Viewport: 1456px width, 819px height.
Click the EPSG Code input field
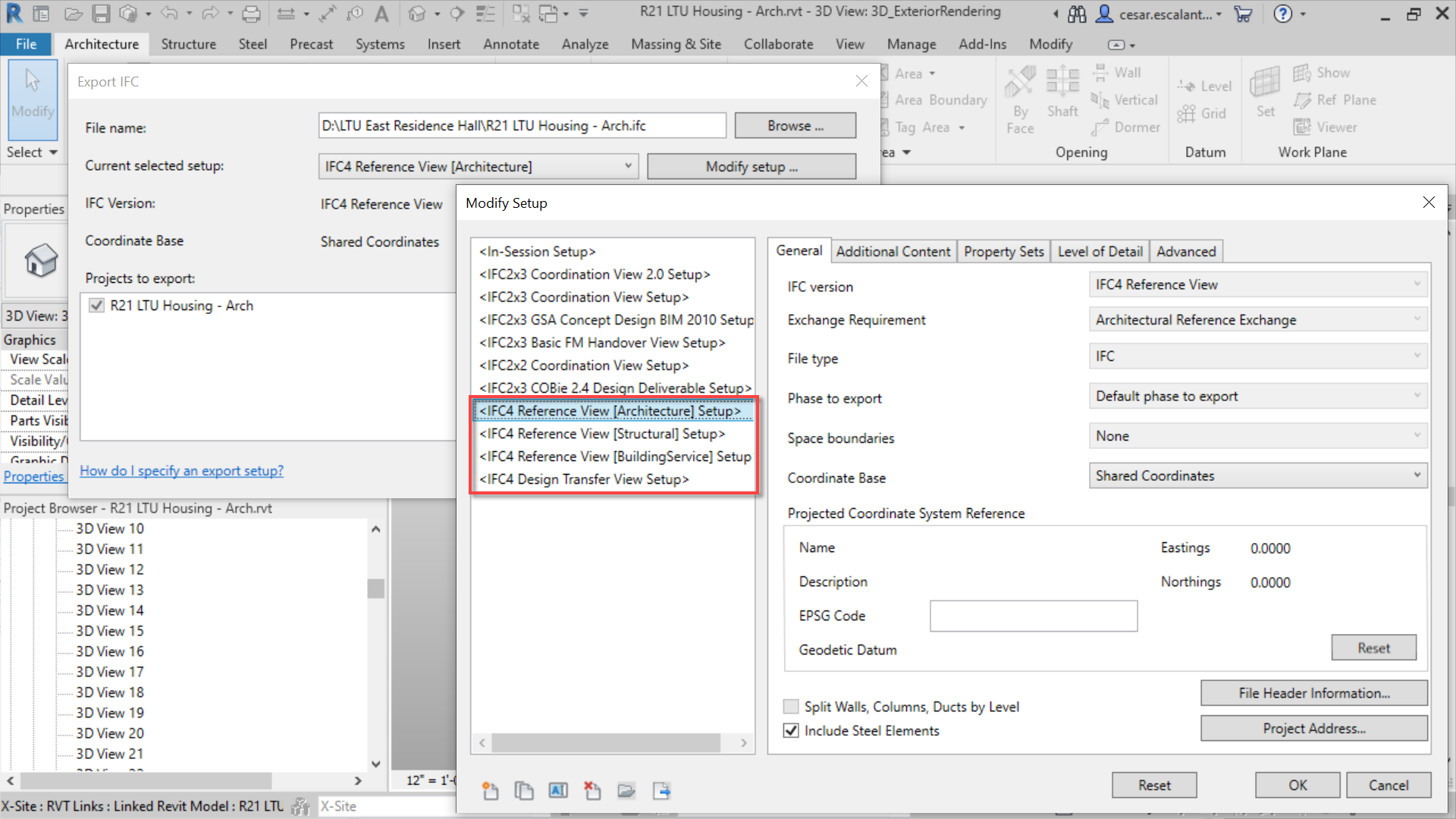[1034, 616]
